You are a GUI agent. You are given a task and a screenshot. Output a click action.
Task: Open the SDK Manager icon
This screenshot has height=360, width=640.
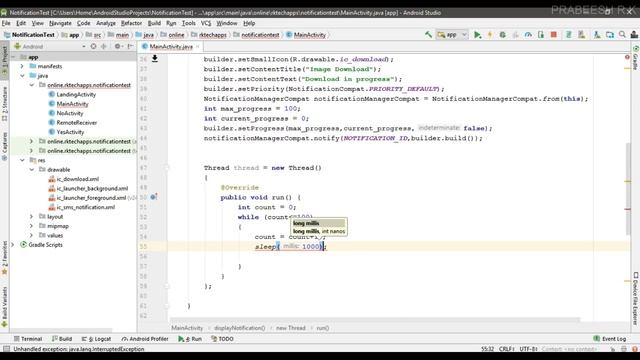tap(597, 35)
